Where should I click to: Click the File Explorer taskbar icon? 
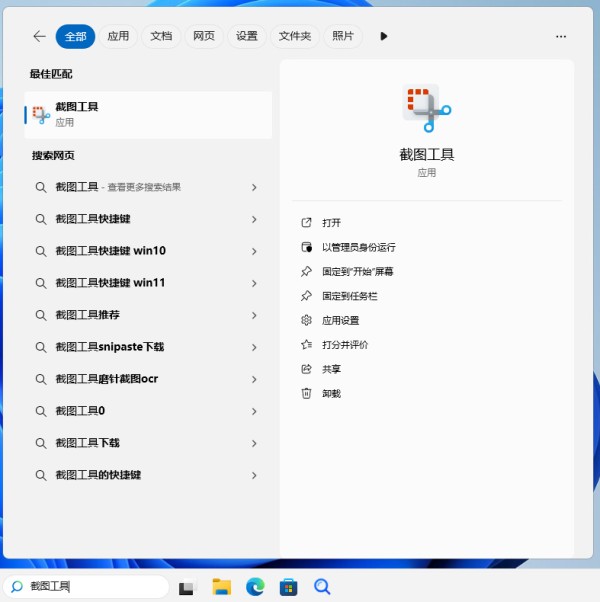[221, 587]
